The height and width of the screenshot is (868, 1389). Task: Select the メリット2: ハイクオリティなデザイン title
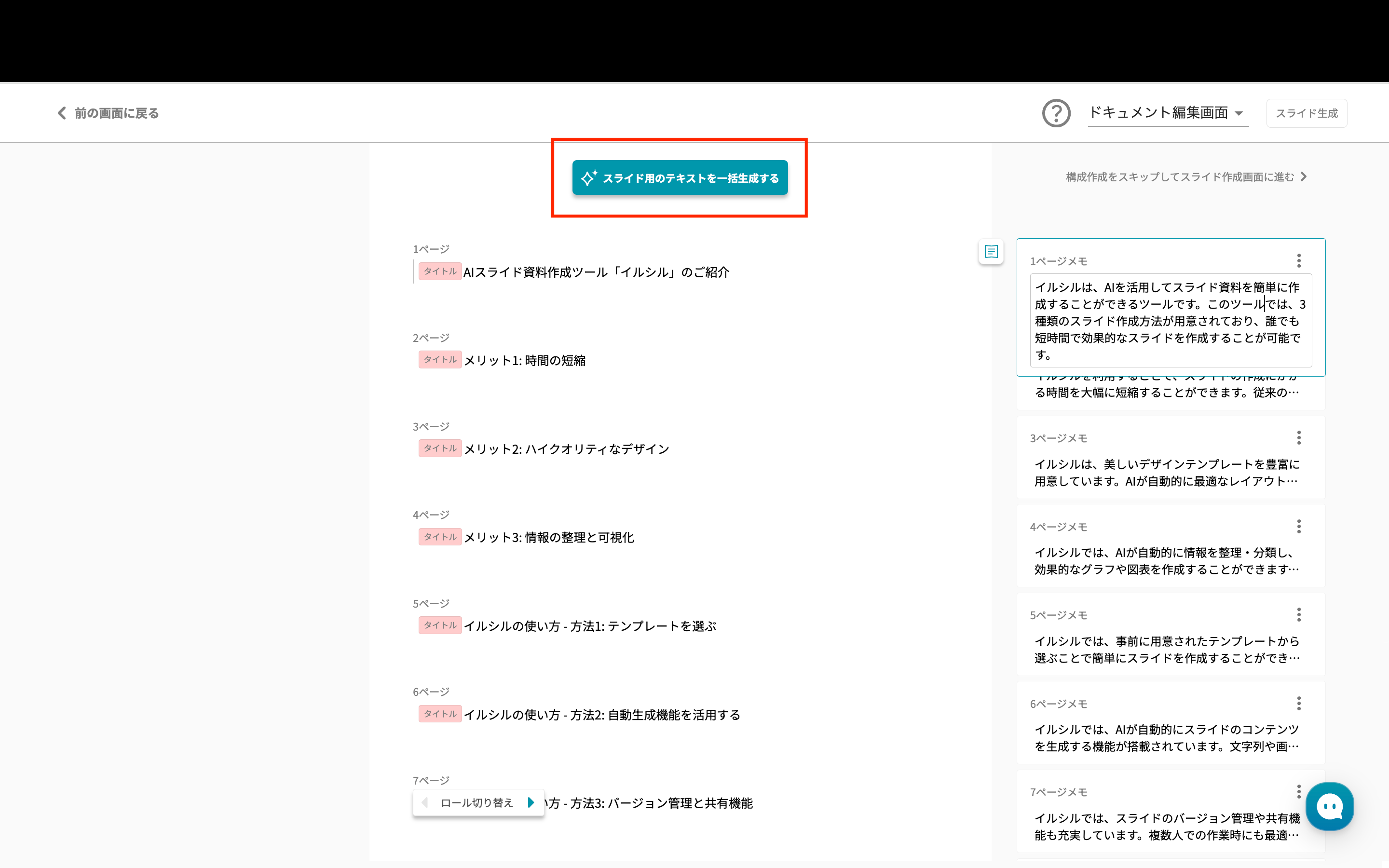pos(567,449)
